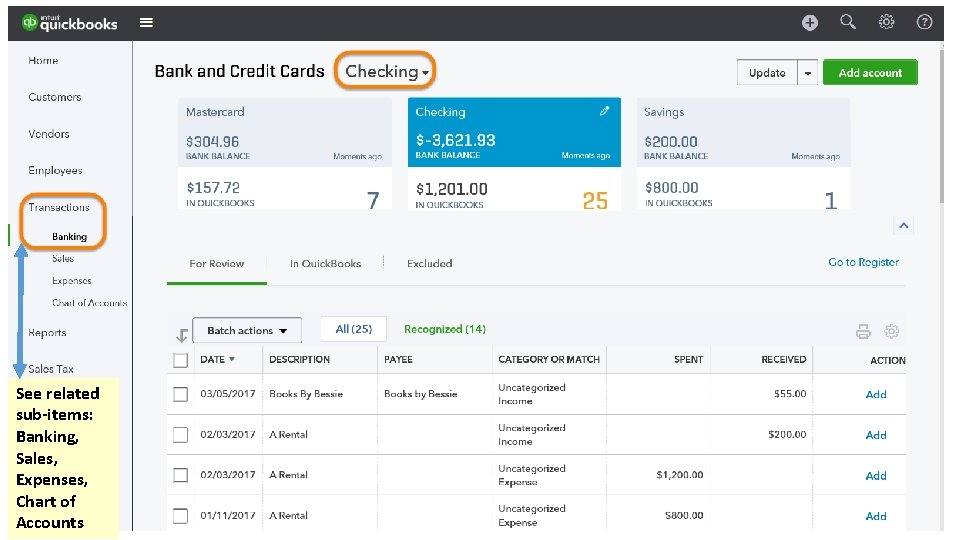
Task: Open the Batch actions dropdown
Action: pyautogui.click(x=247, y=331)
